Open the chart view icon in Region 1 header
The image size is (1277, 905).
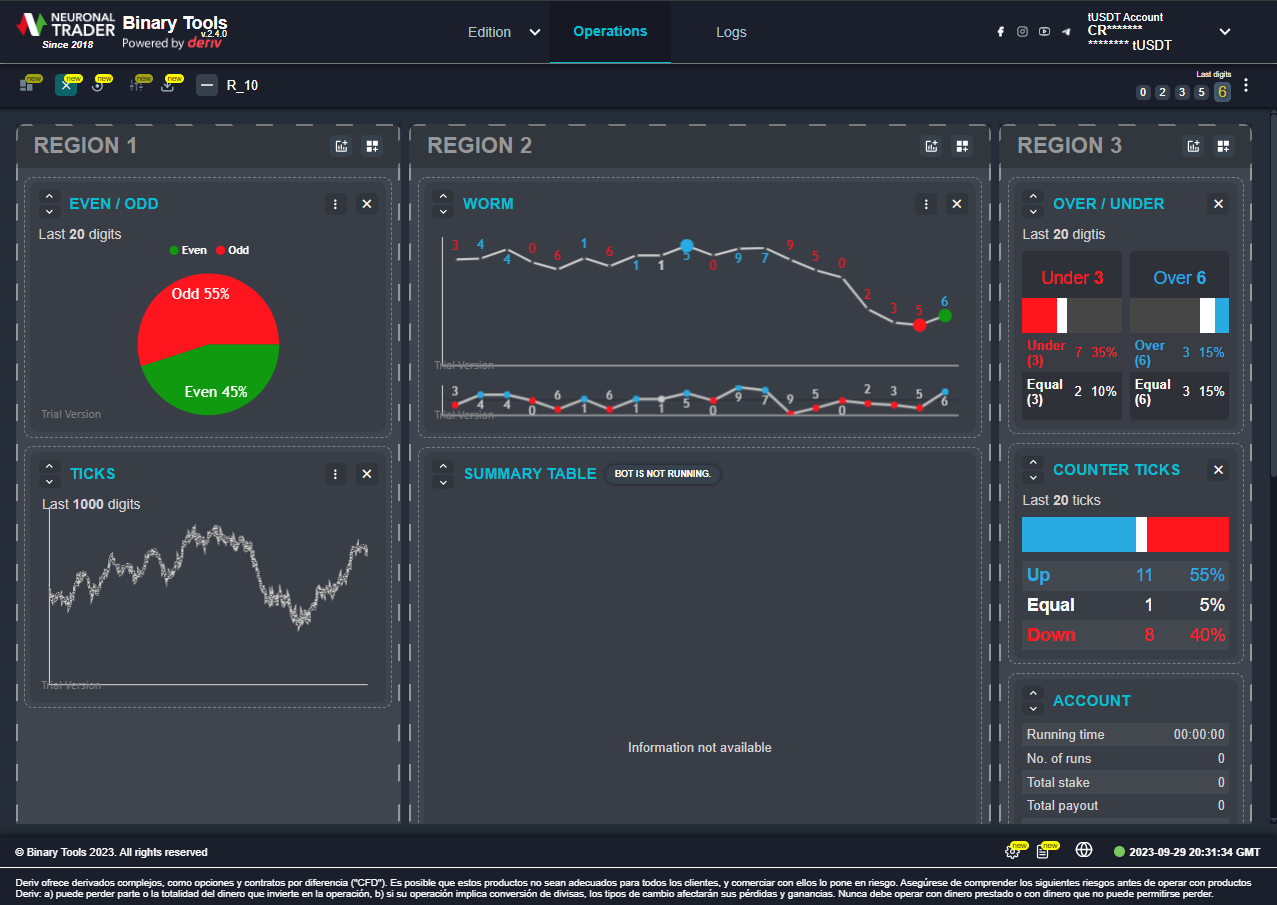pyautogui.click(x=341, y=146)
